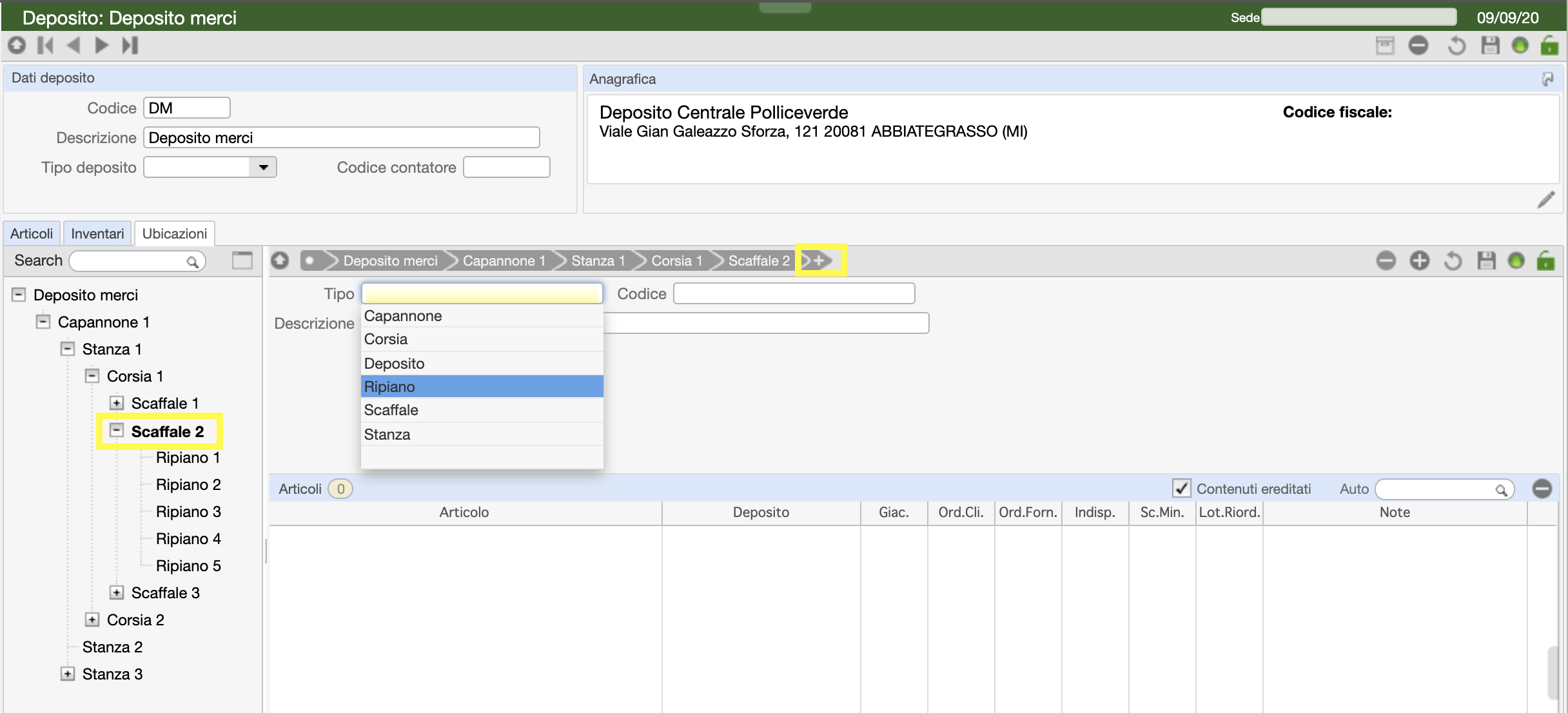The image size is (1568, 713).
Task: Click the Ubicazioni Codice input field
Action: tap(794, 294)
